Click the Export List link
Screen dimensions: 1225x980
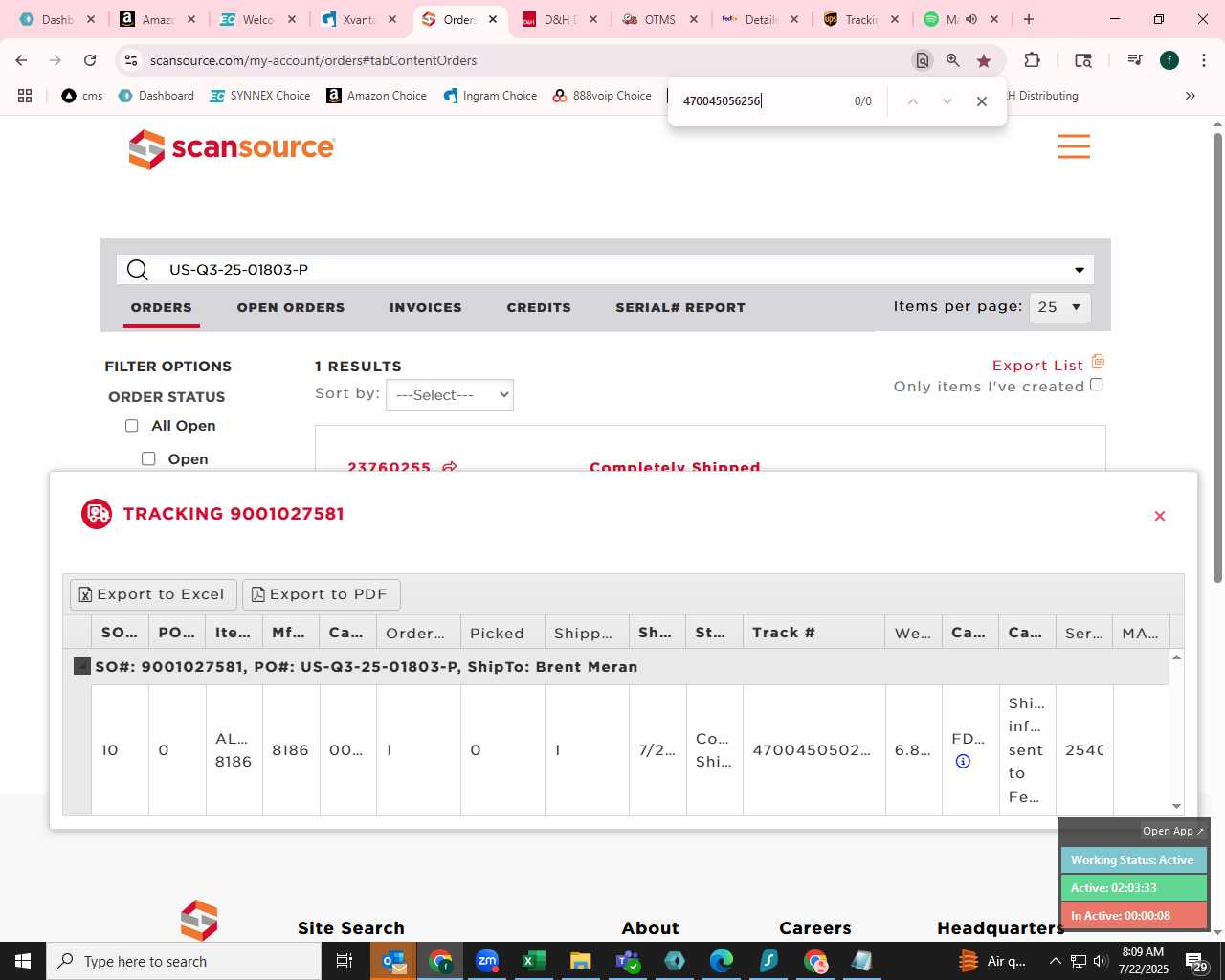[x=1037, y=366]
